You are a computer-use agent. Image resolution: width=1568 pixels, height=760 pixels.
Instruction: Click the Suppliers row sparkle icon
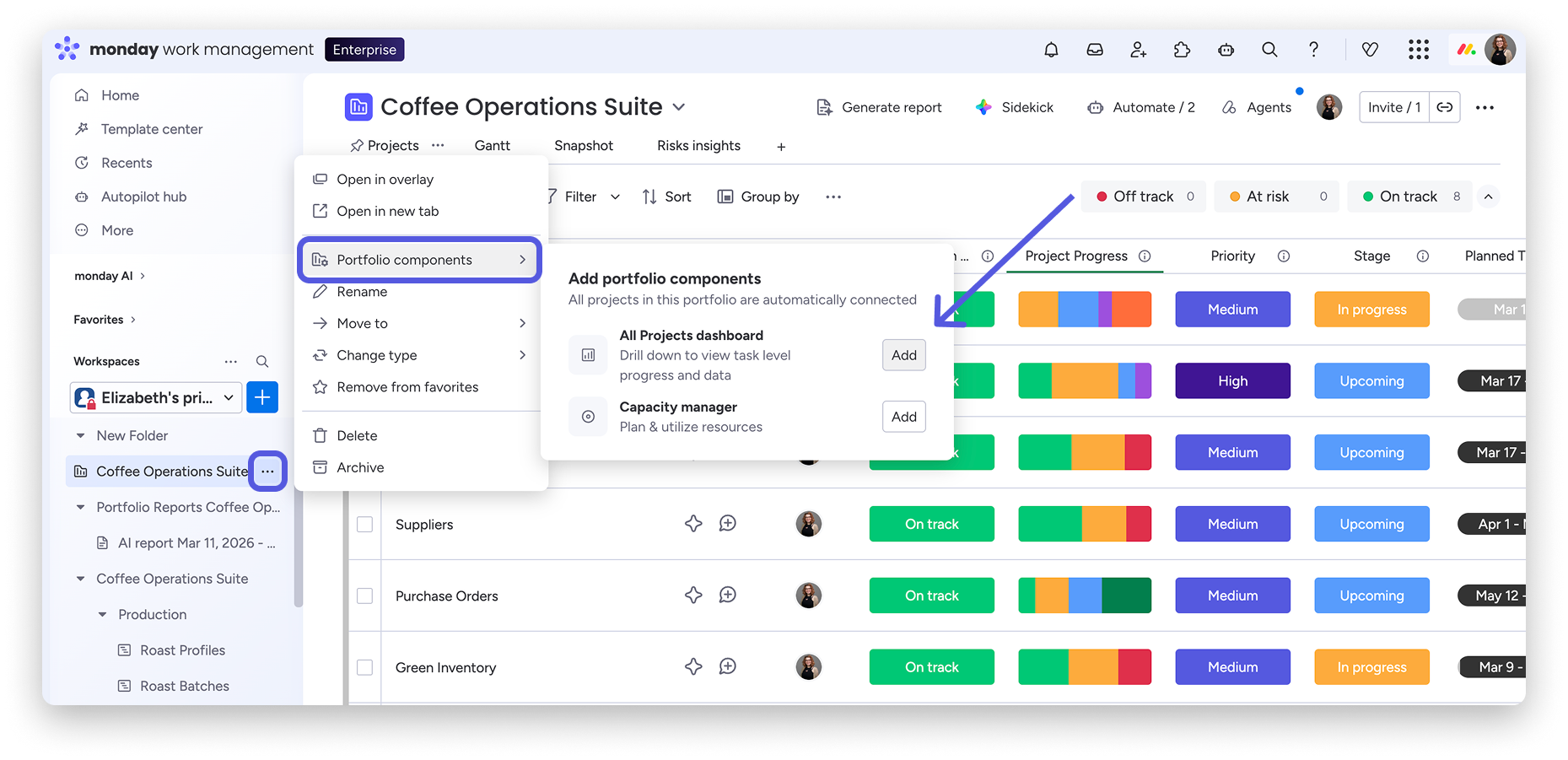tap(693, 524)
